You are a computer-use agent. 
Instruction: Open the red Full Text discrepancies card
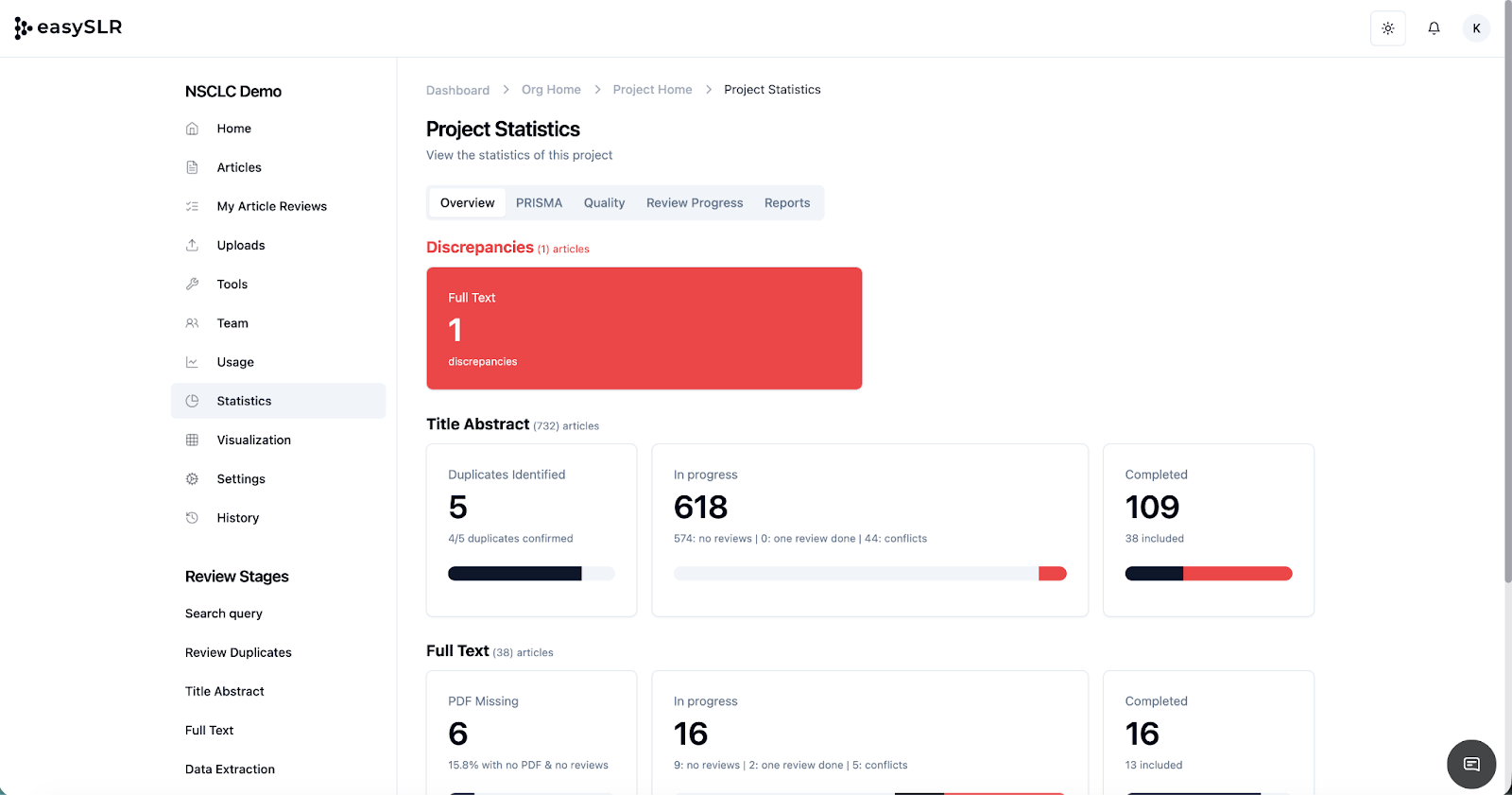point(644,328)
